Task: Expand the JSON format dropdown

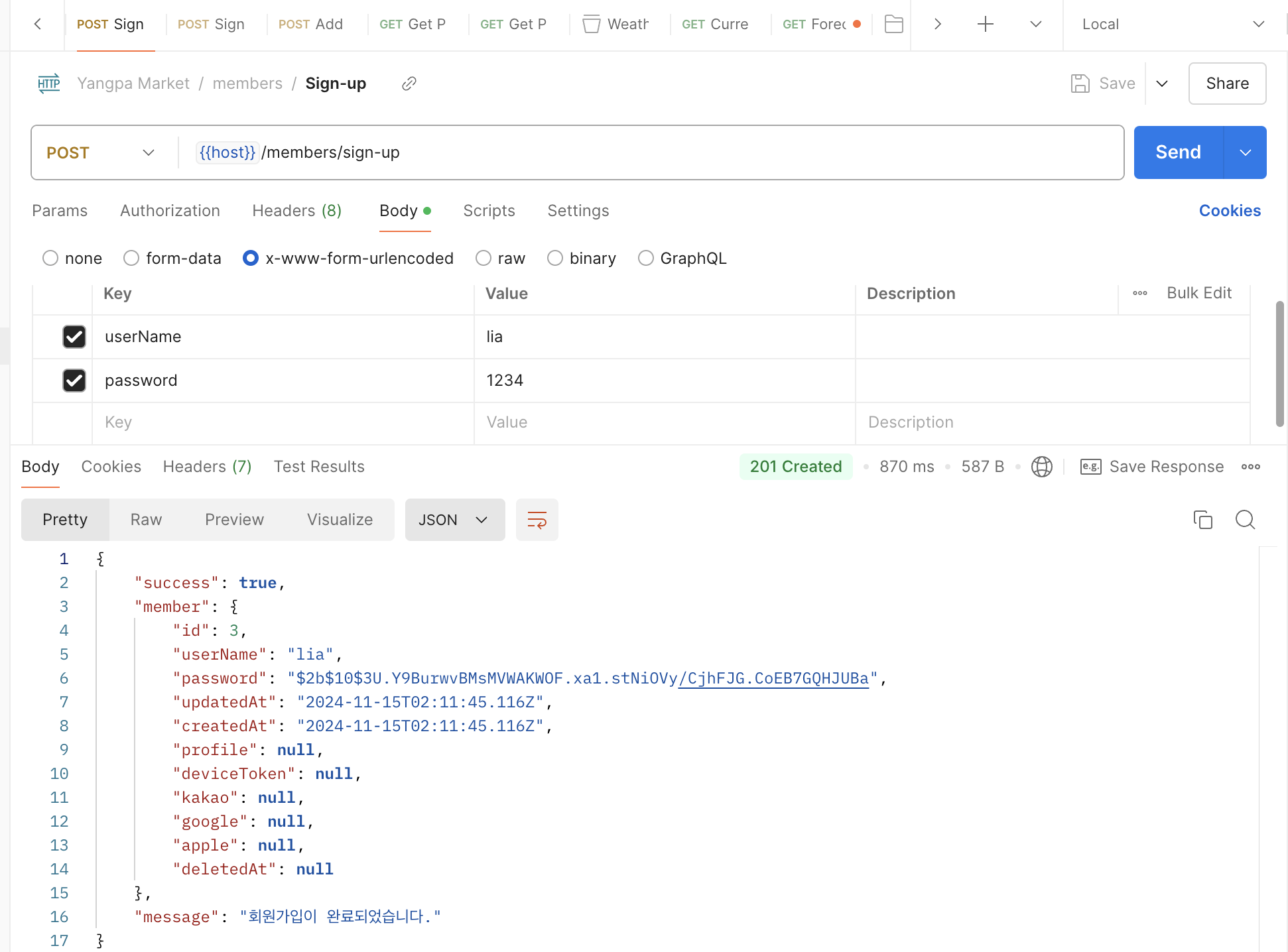Action: [x=454, y=520]
